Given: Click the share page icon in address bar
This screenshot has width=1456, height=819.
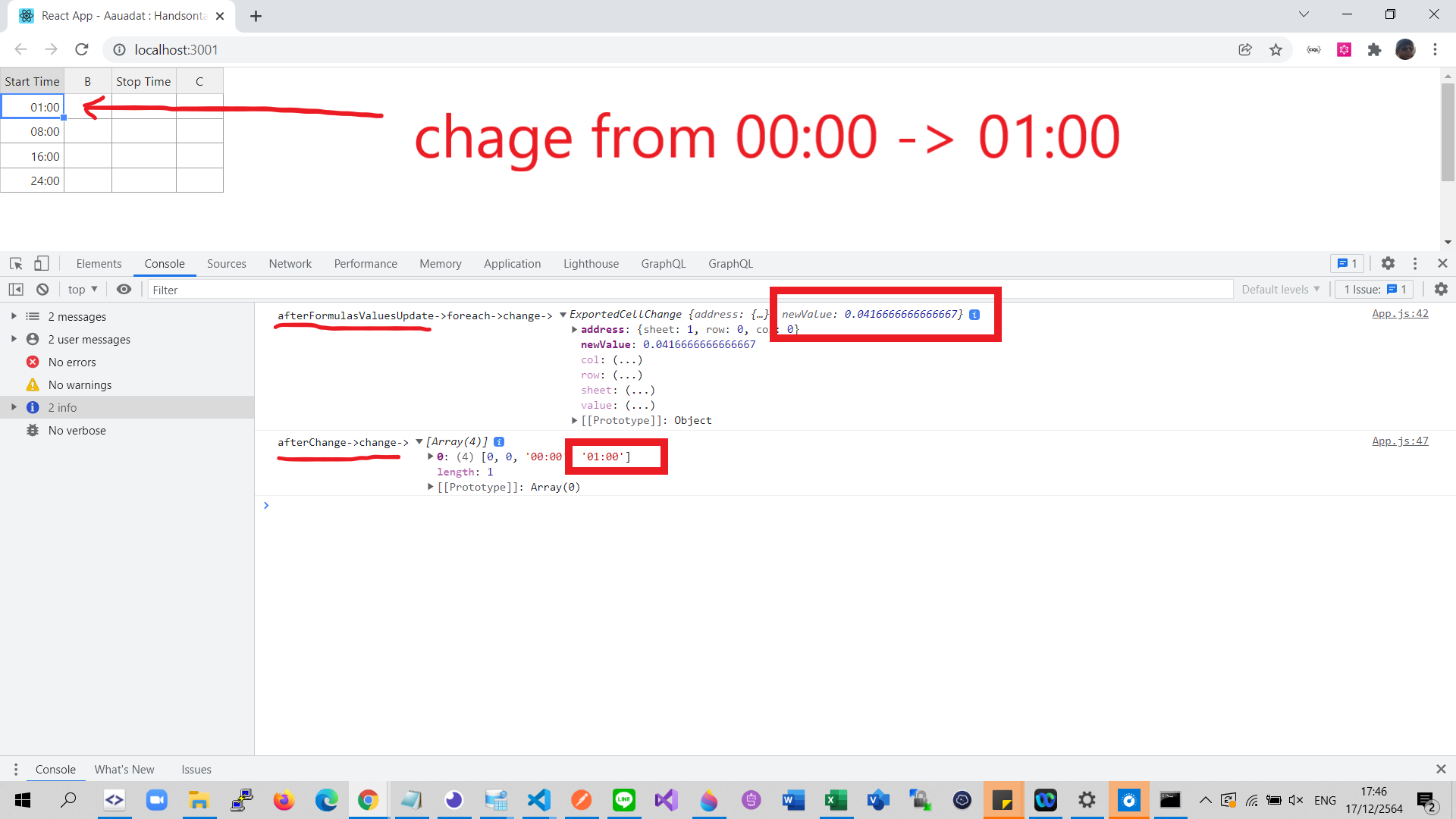Looking at the screenshot, I should point(1245,49).
